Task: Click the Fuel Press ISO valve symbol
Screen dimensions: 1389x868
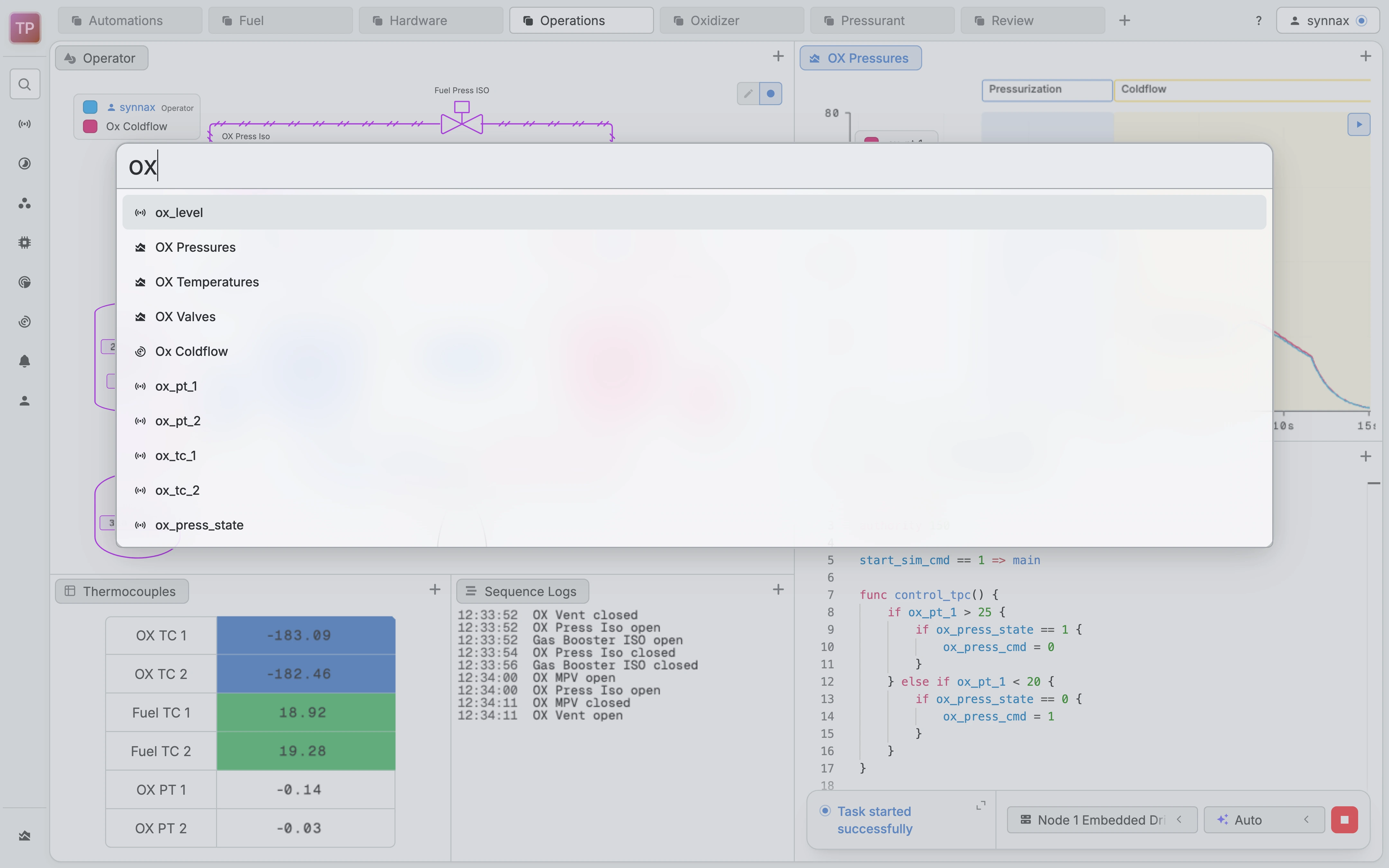Action: 461,118
